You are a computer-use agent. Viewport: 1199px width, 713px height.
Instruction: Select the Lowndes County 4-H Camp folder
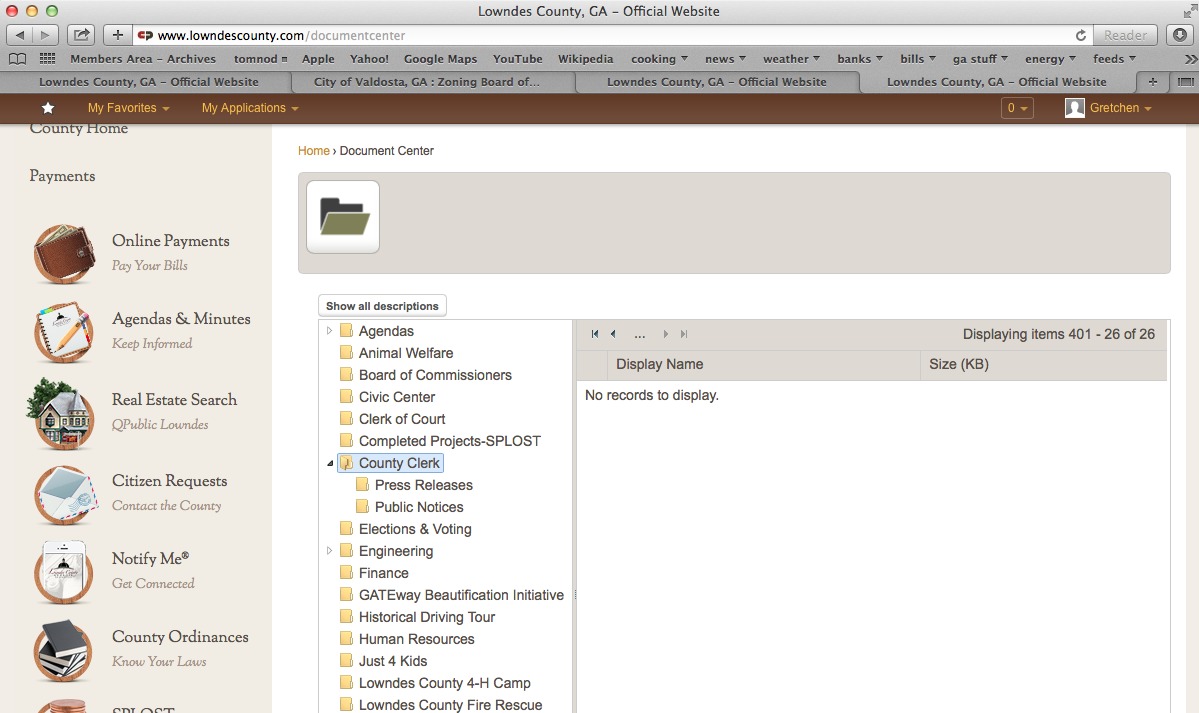(444, 683)
